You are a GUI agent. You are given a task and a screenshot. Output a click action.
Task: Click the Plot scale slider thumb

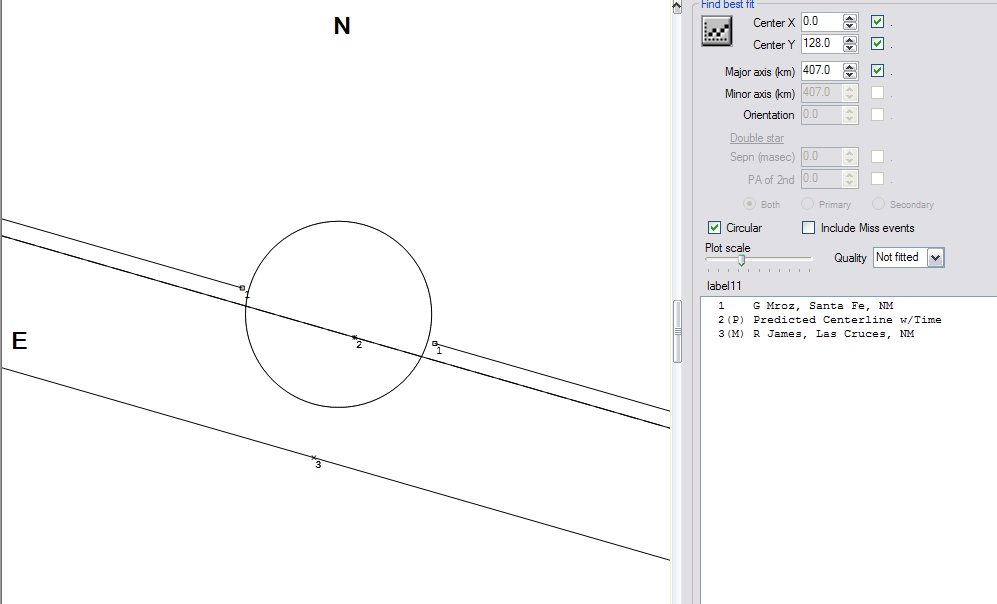[741, 260]
